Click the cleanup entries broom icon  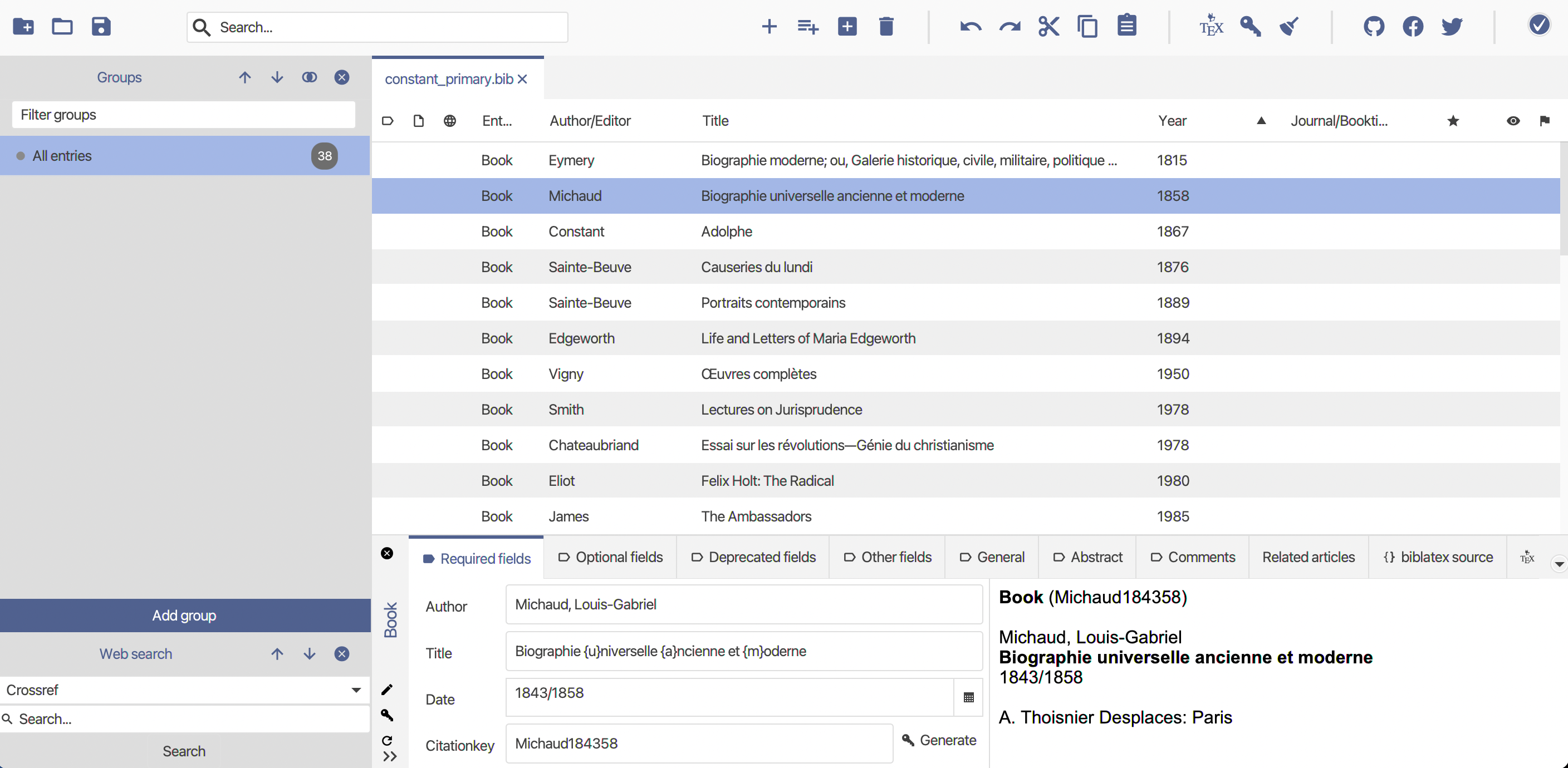[x=1289, y=27]
